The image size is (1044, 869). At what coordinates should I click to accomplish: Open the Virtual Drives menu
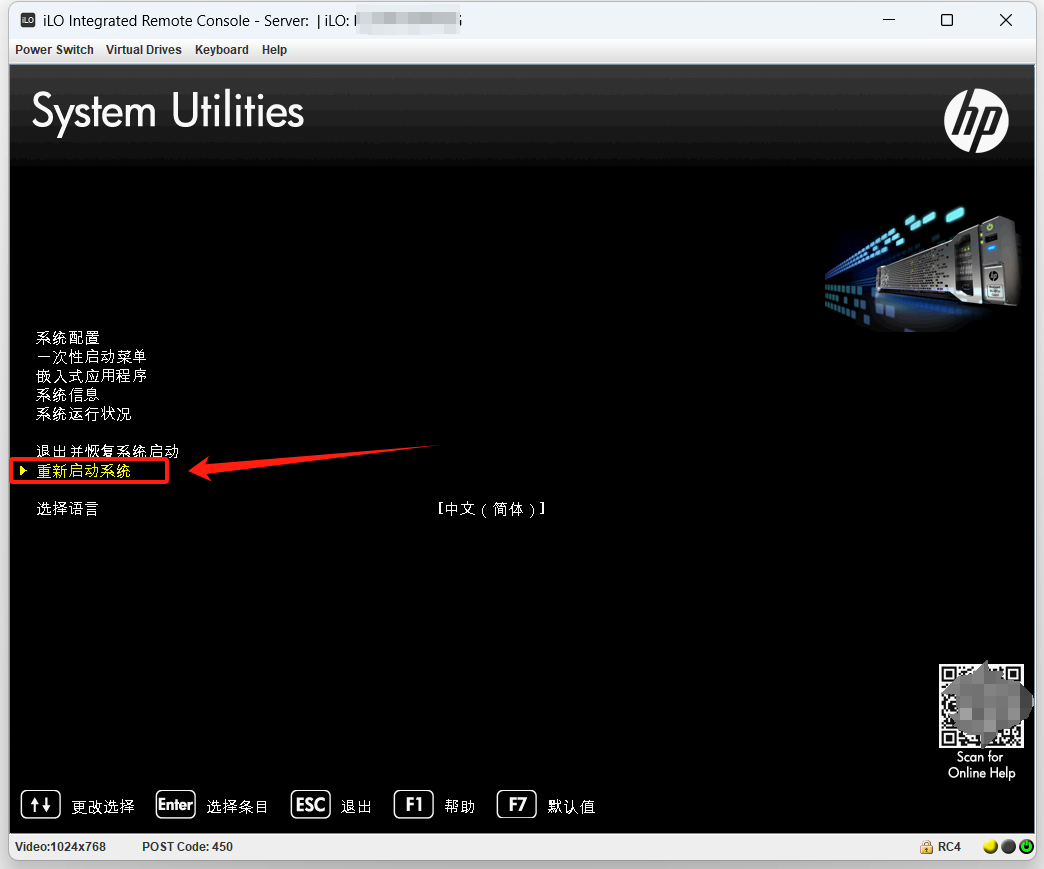coord(144,50)
